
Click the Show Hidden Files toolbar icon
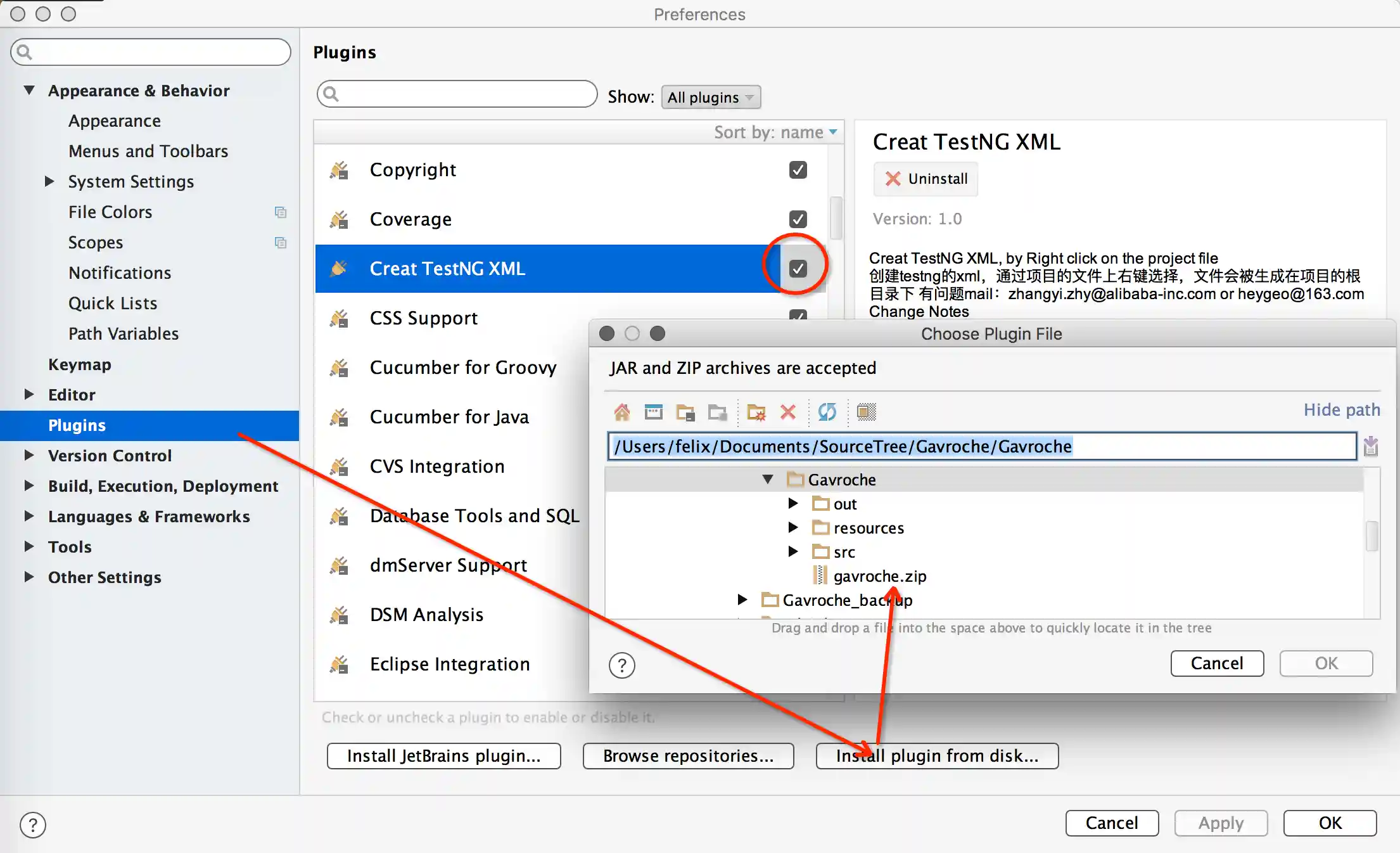(x=866, y=413)
